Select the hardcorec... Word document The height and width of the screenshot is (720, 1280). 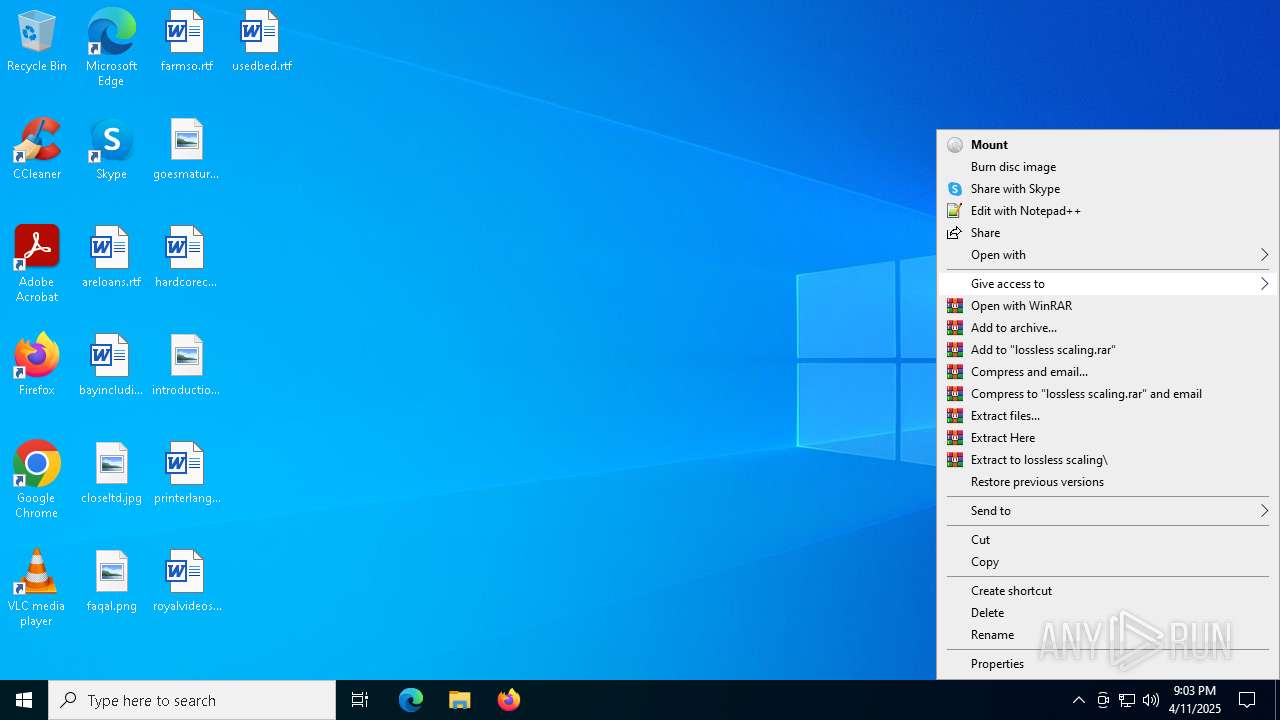tap(186, 258)
